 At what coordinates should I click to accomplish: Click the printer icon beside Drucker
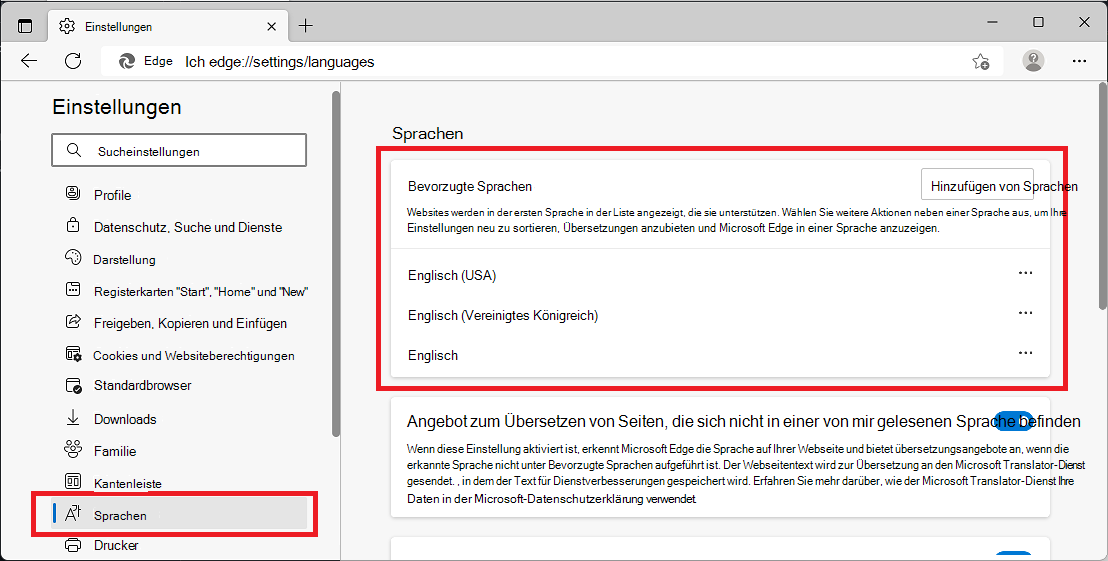pyautogui.click(x=73, y=545)
